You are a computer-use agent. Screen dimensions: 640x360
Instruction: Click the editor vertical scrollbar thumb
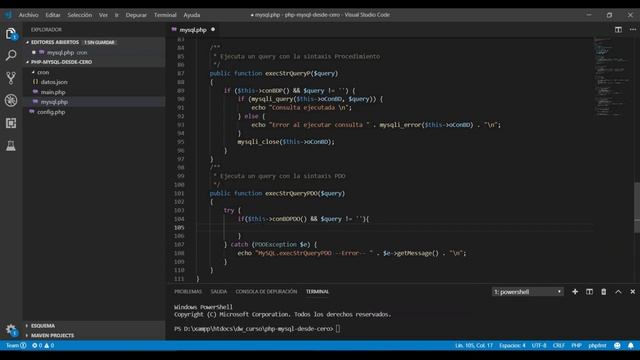(x=637, y=207)
